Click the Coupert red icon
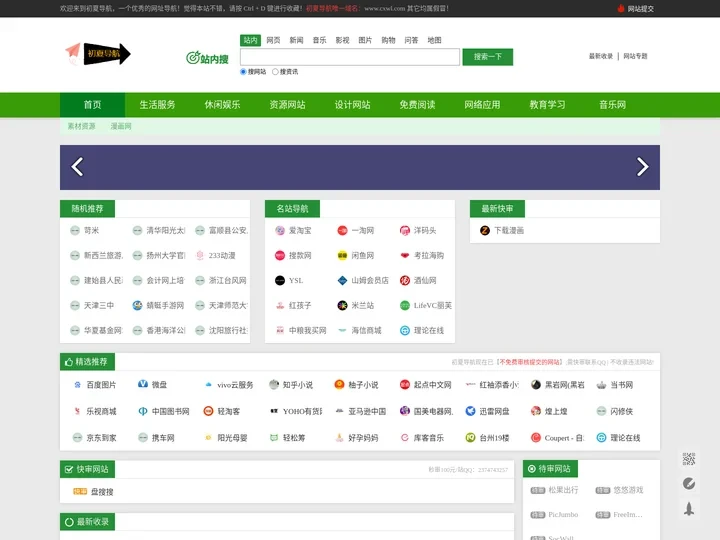This screenshot has height=540, width=720. 535,438
